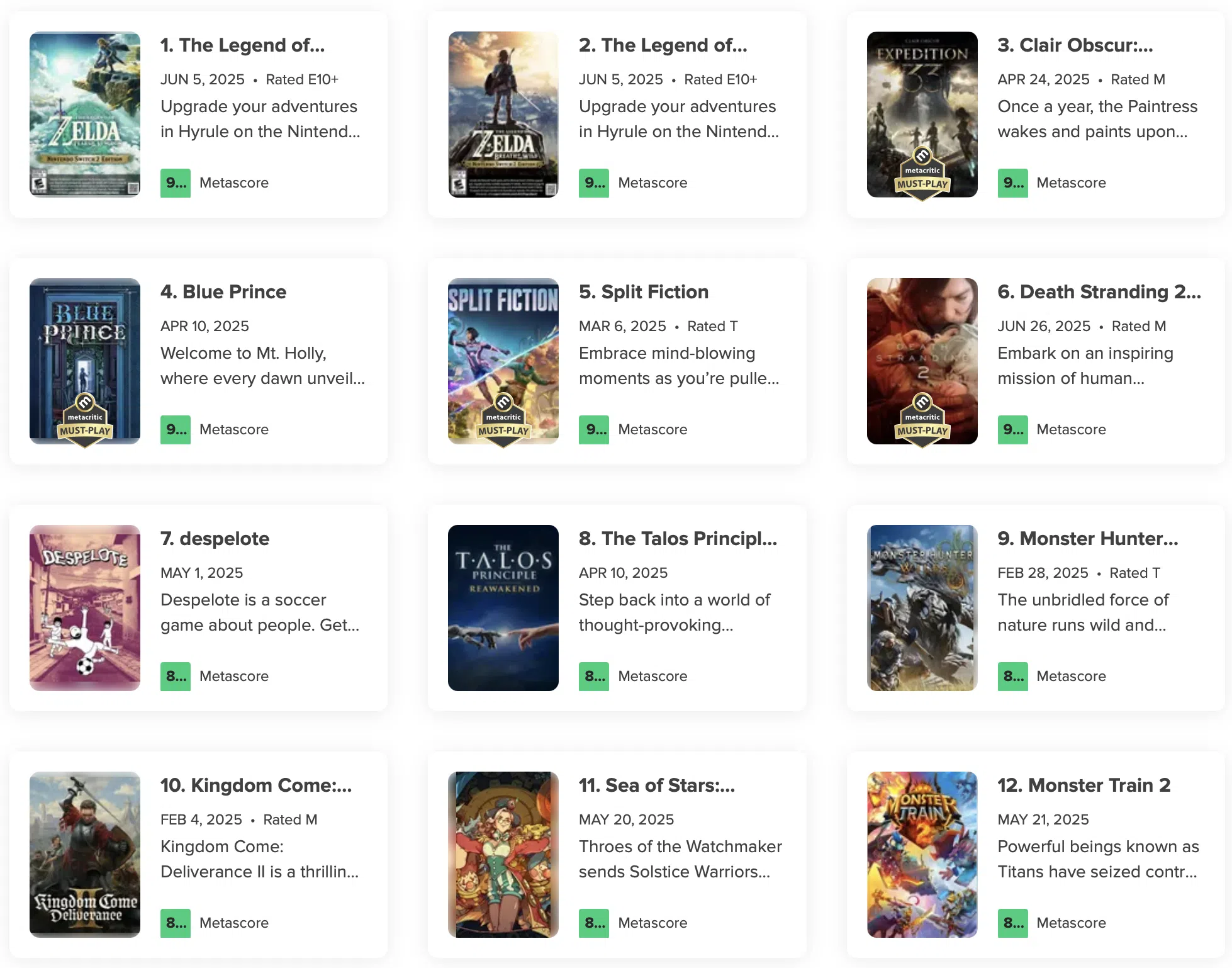Click the Metascore badge for Split Fiction

click(593, 430)
